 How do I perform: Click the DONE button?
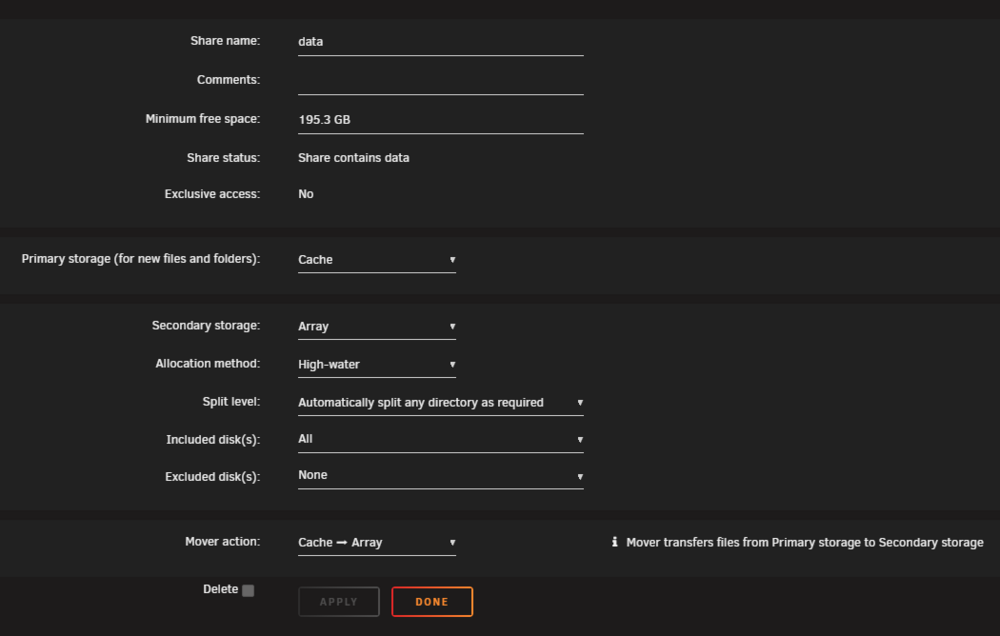(432, 602)
